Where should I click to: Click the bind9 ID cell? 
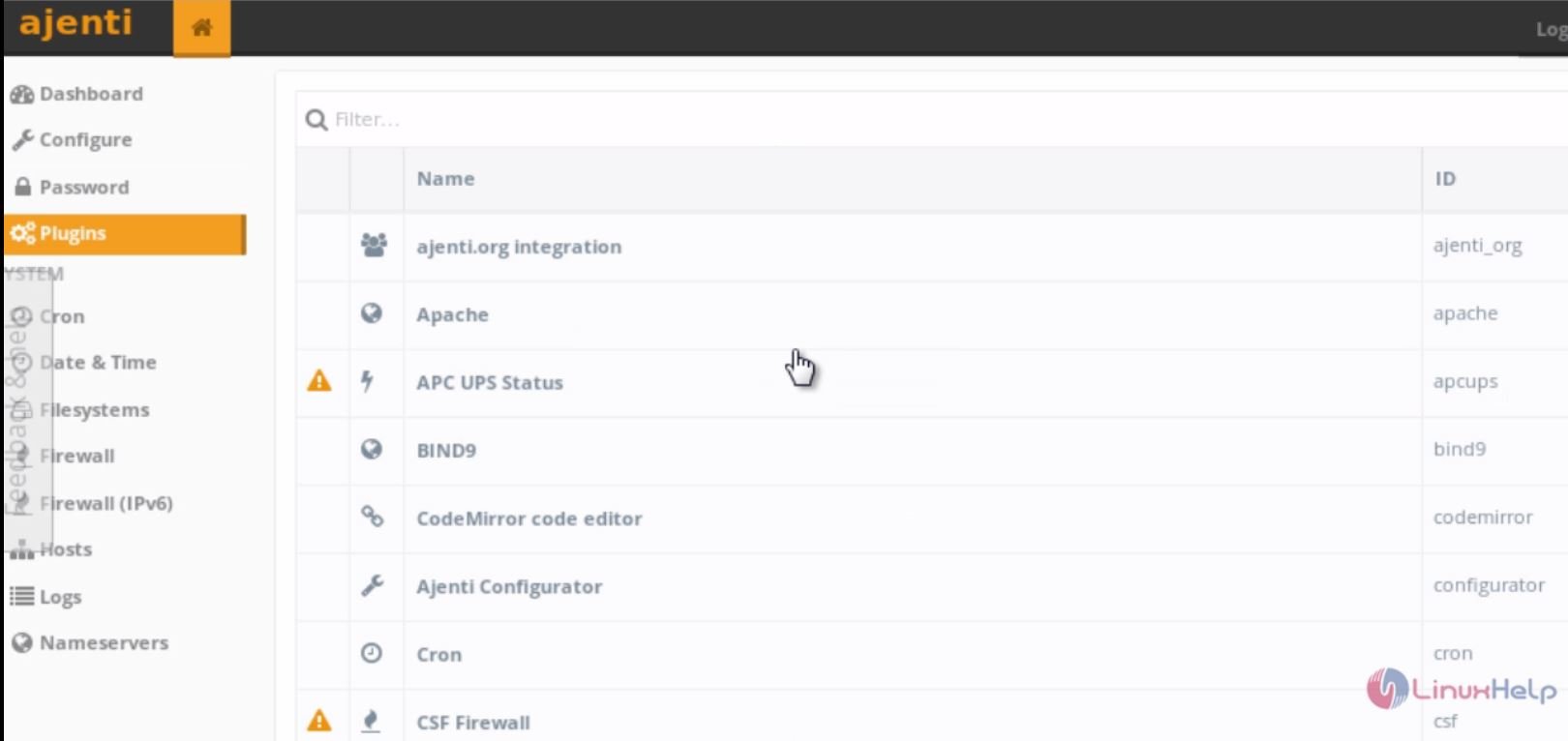tap(1459, 449)
